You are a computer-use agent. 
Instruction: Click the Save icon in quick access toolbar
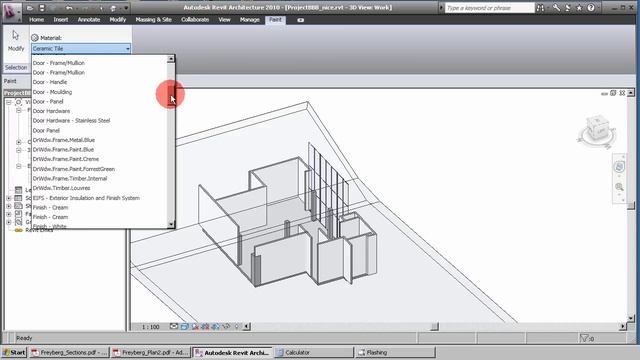(42, 8)
